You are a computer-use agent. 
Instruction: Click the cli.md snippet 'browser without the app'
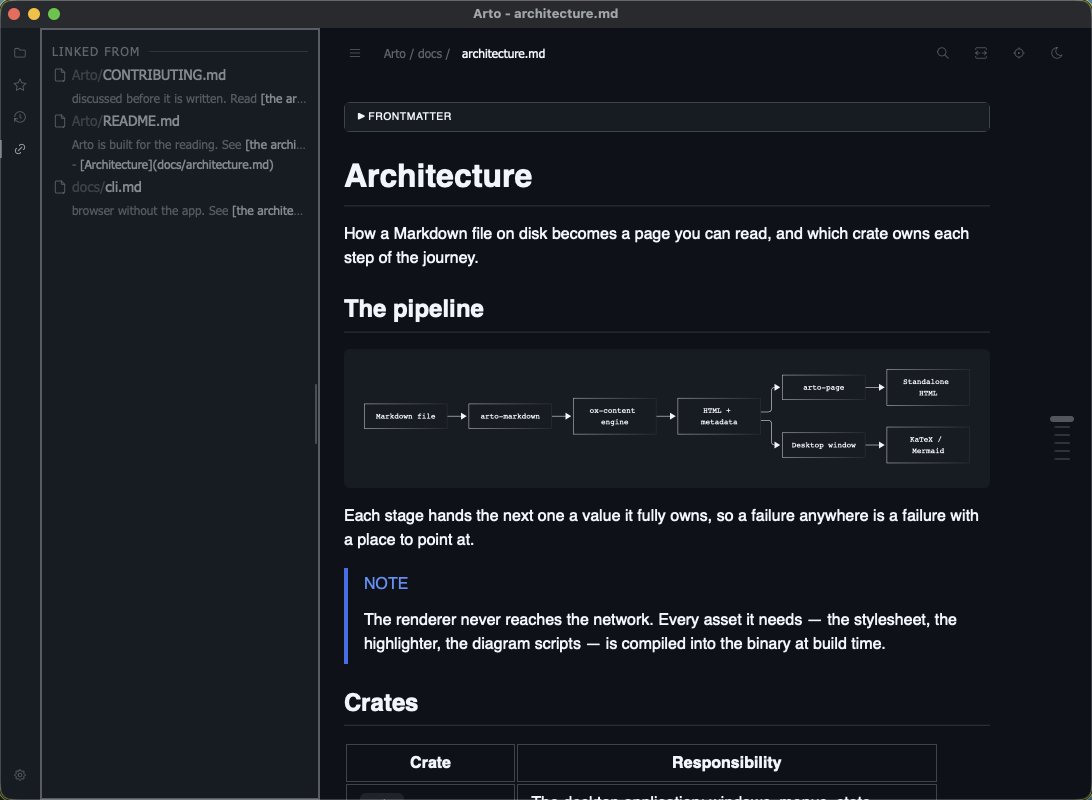(x=187, y=211)
